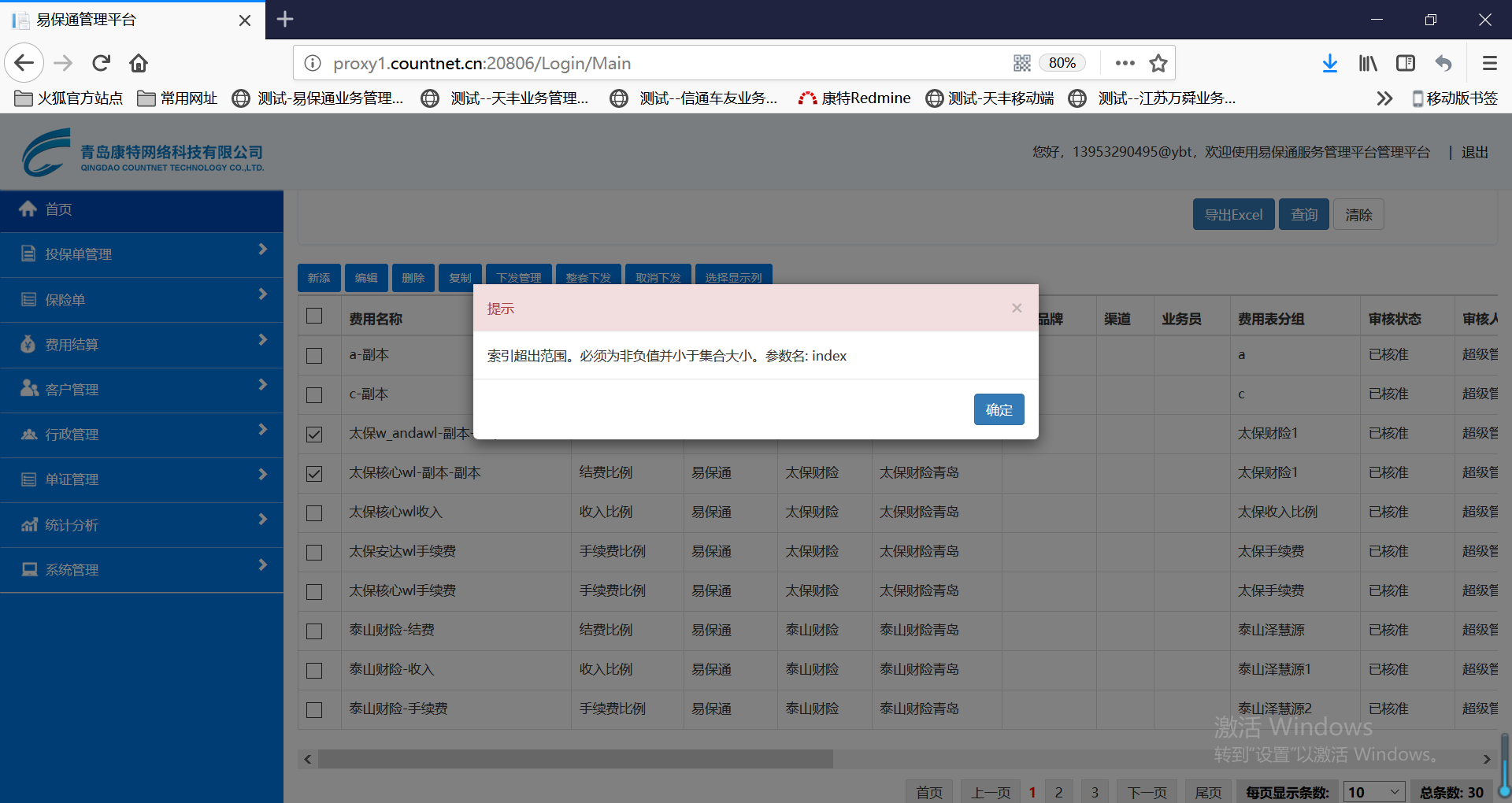Check the 泰山财险-结费 row checkbox

[314, 631]
